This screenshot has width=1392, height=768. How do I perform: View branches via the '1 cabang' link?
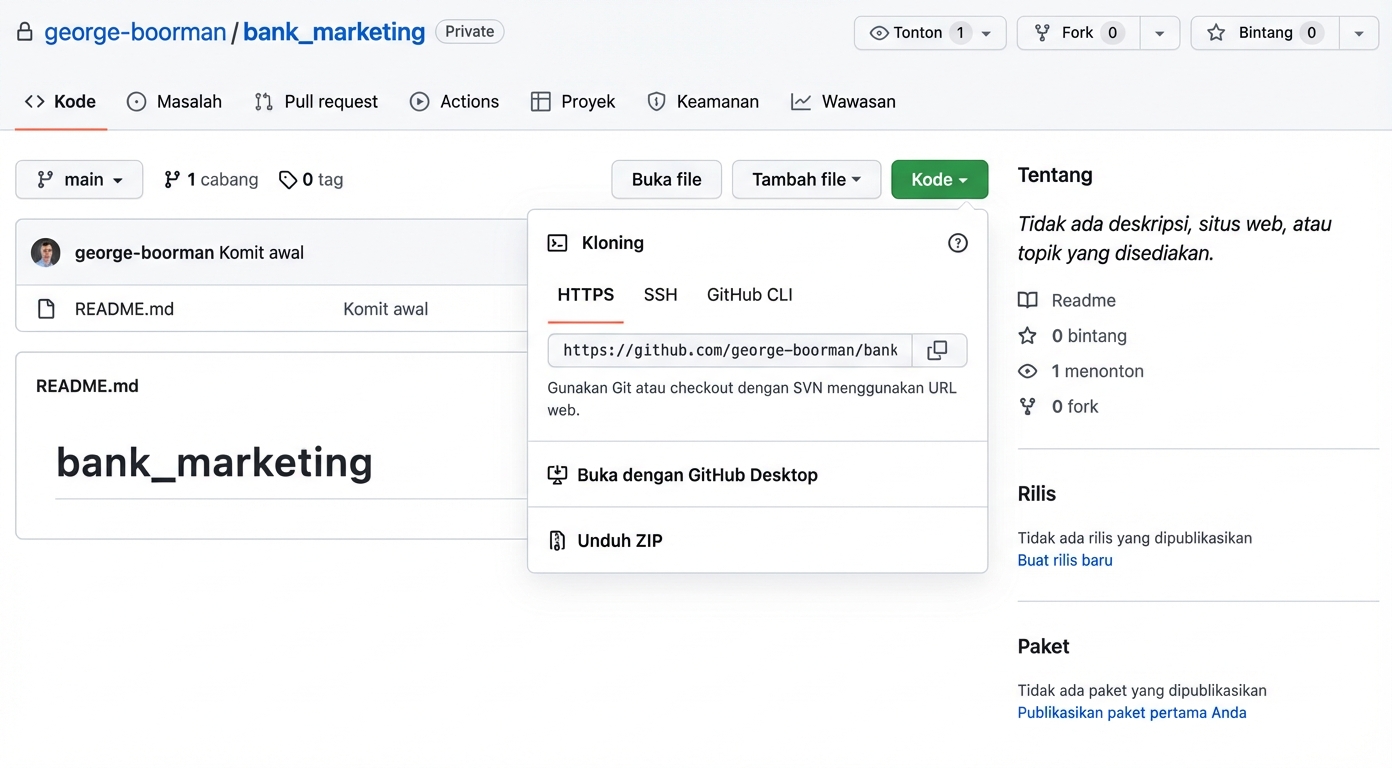coord(211,180)
